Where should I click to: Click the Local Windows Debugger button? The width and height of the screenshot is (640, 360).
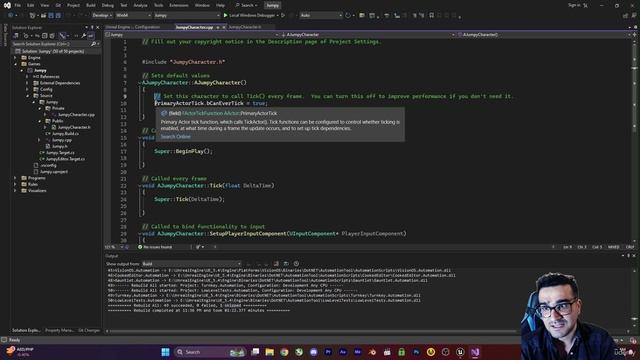tap(251, 15)
